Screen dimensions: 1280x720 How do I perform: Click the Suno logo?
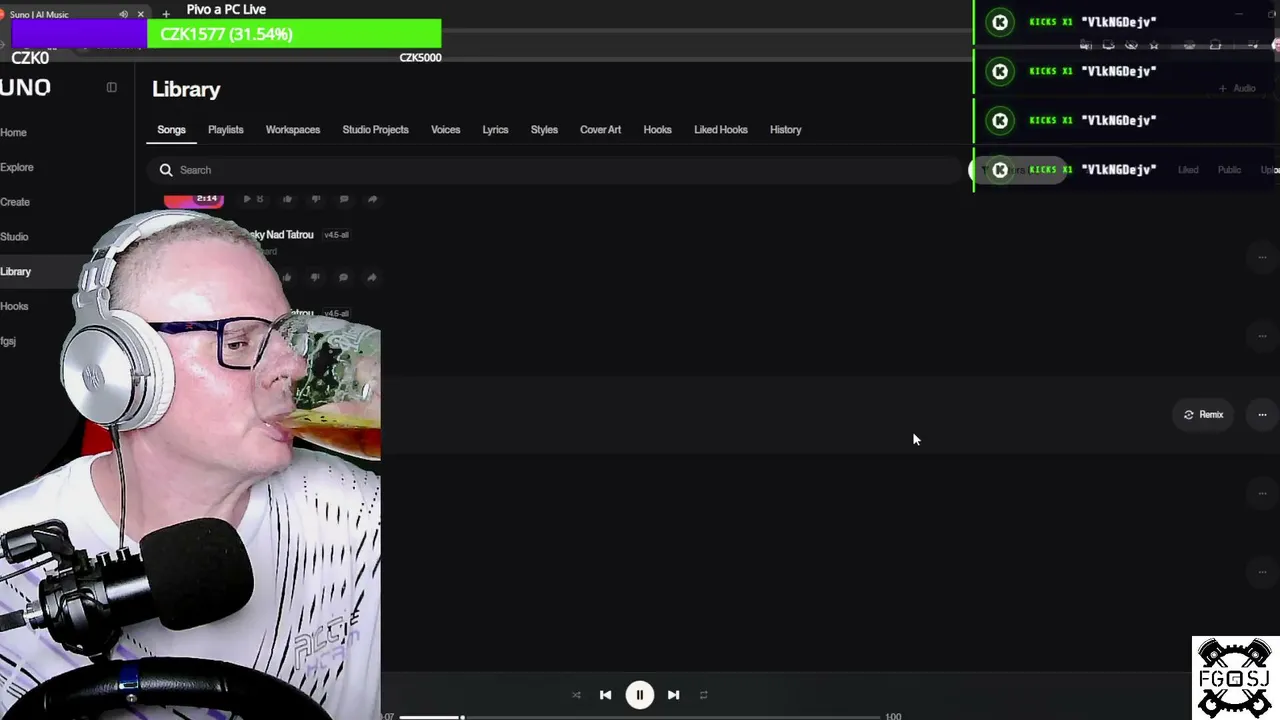coord(25,88)
